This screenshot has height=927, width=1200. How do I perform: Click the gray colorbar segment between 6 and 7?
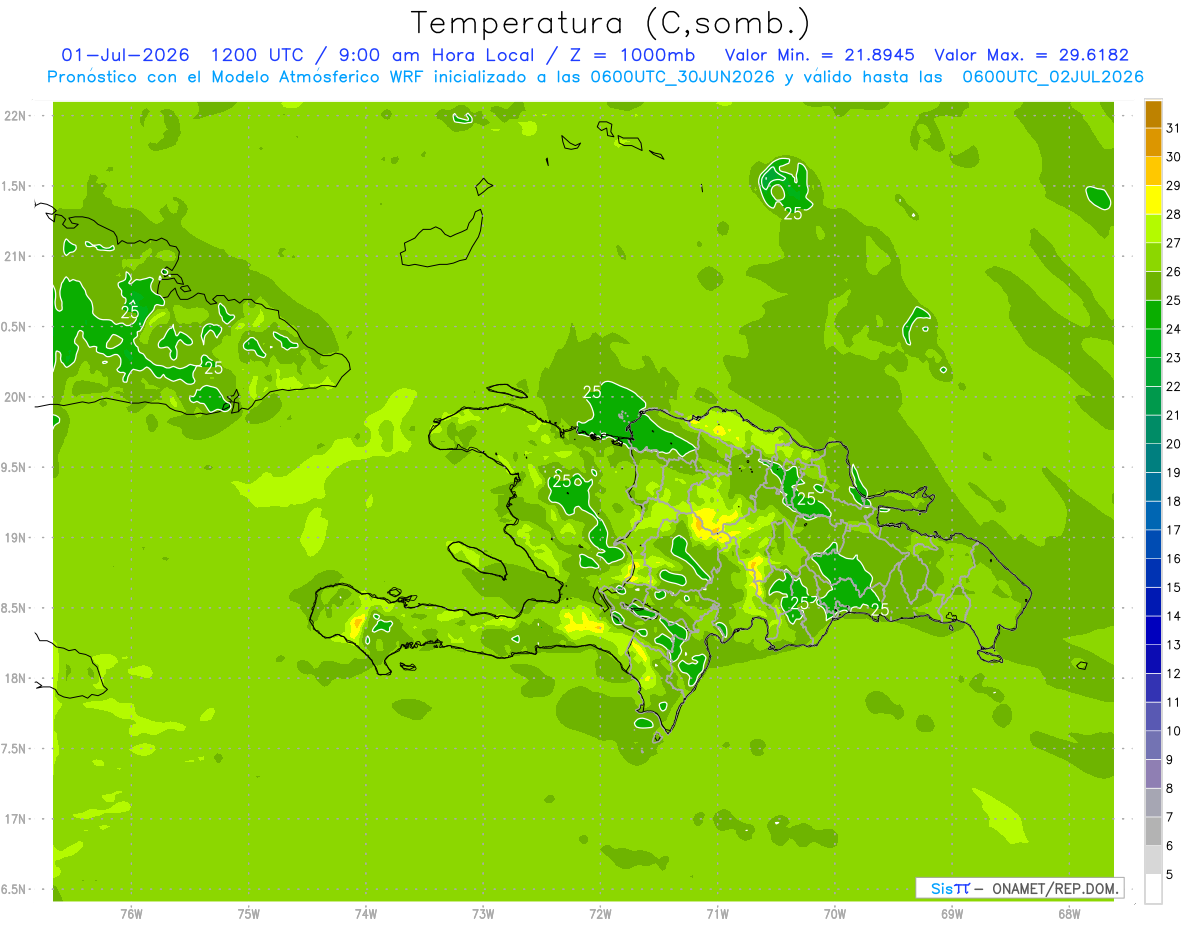[x=1153, y=831]
